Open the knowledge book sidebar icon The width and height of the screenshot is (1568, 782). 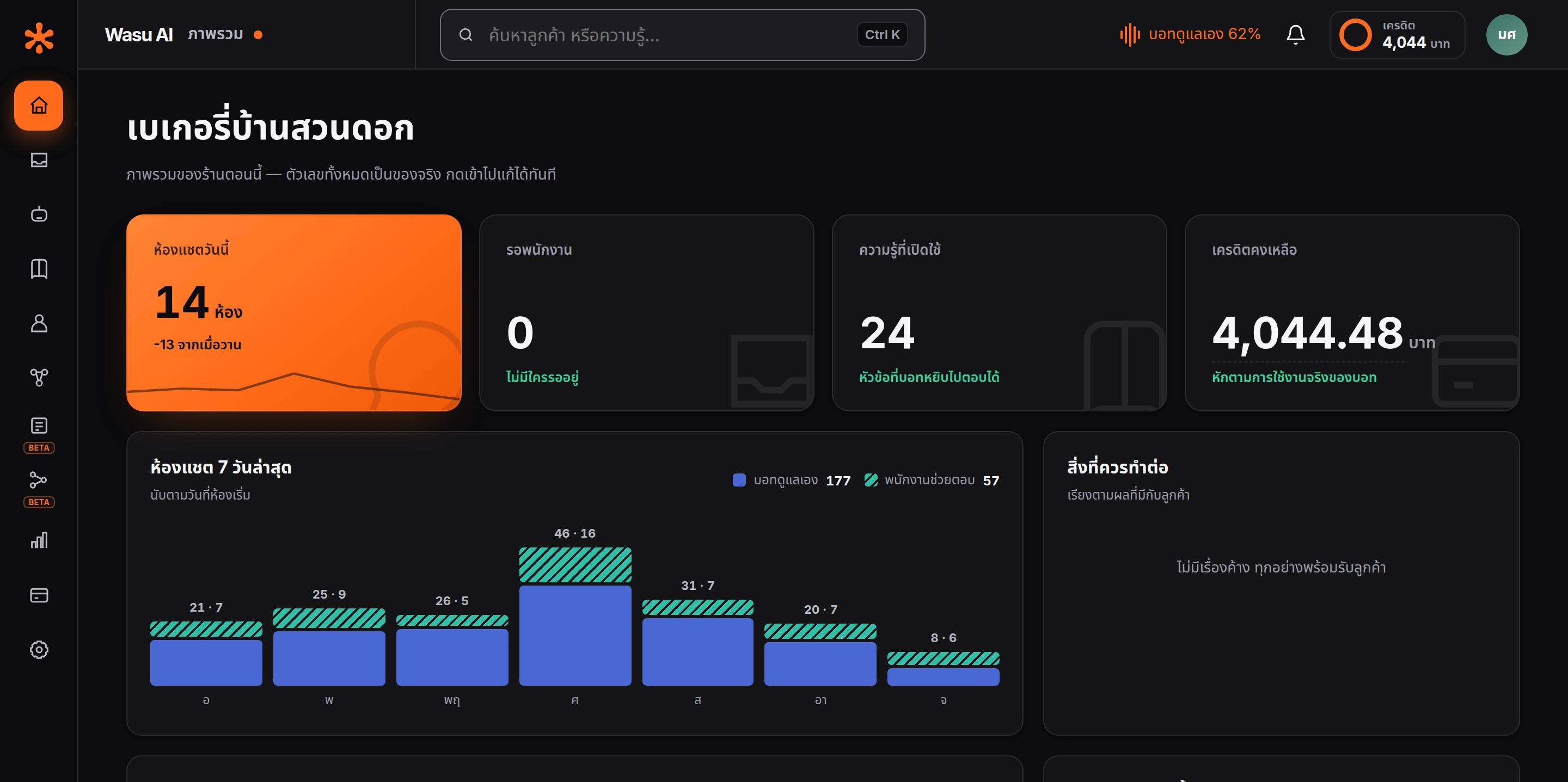[x=39, y=268]
